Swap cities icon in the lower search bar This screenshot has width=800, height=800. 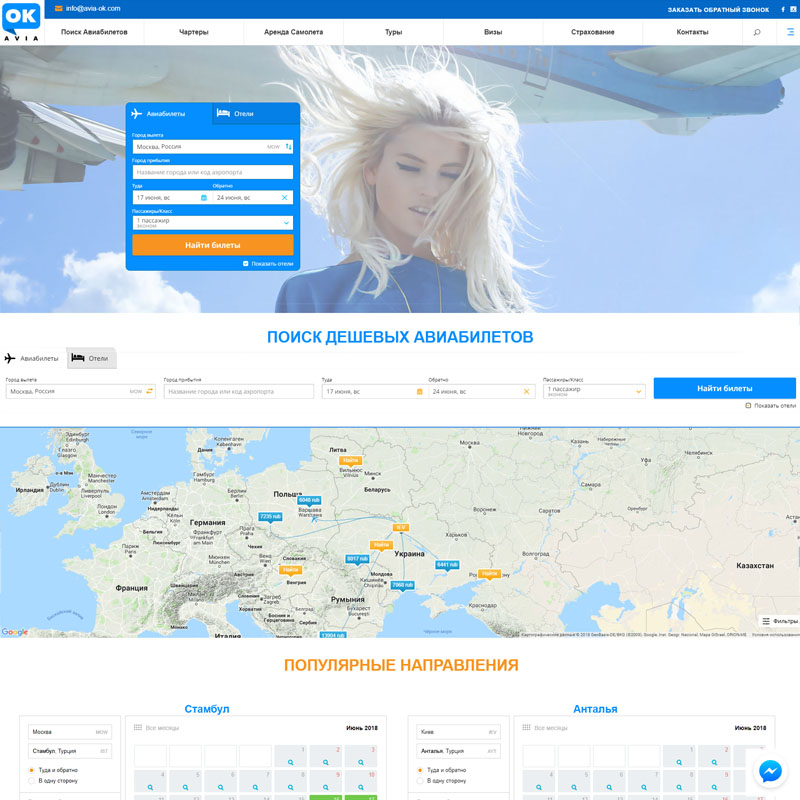coord(149,391)
